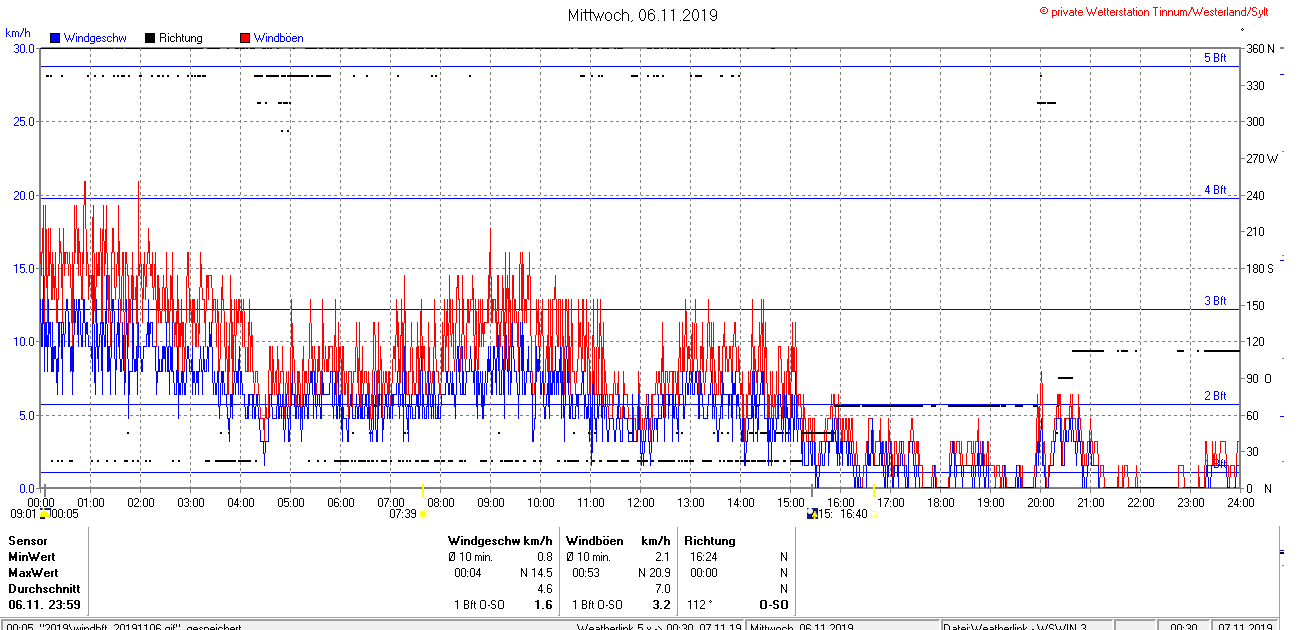1310x630 pixels.
Task: Click the moon icon below the 15:00 axis mark
Action: 811,514
